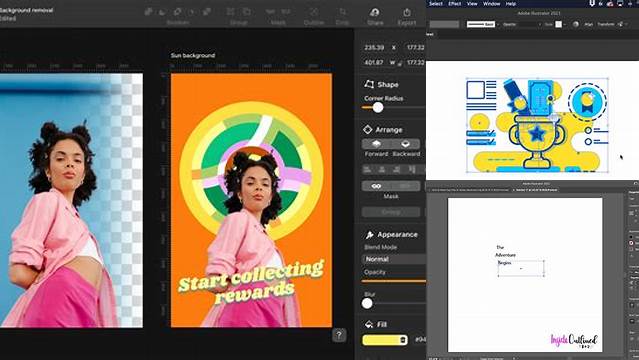
Task: Click the Transform button in Illustrator control bar
Action: coord(606,24)
